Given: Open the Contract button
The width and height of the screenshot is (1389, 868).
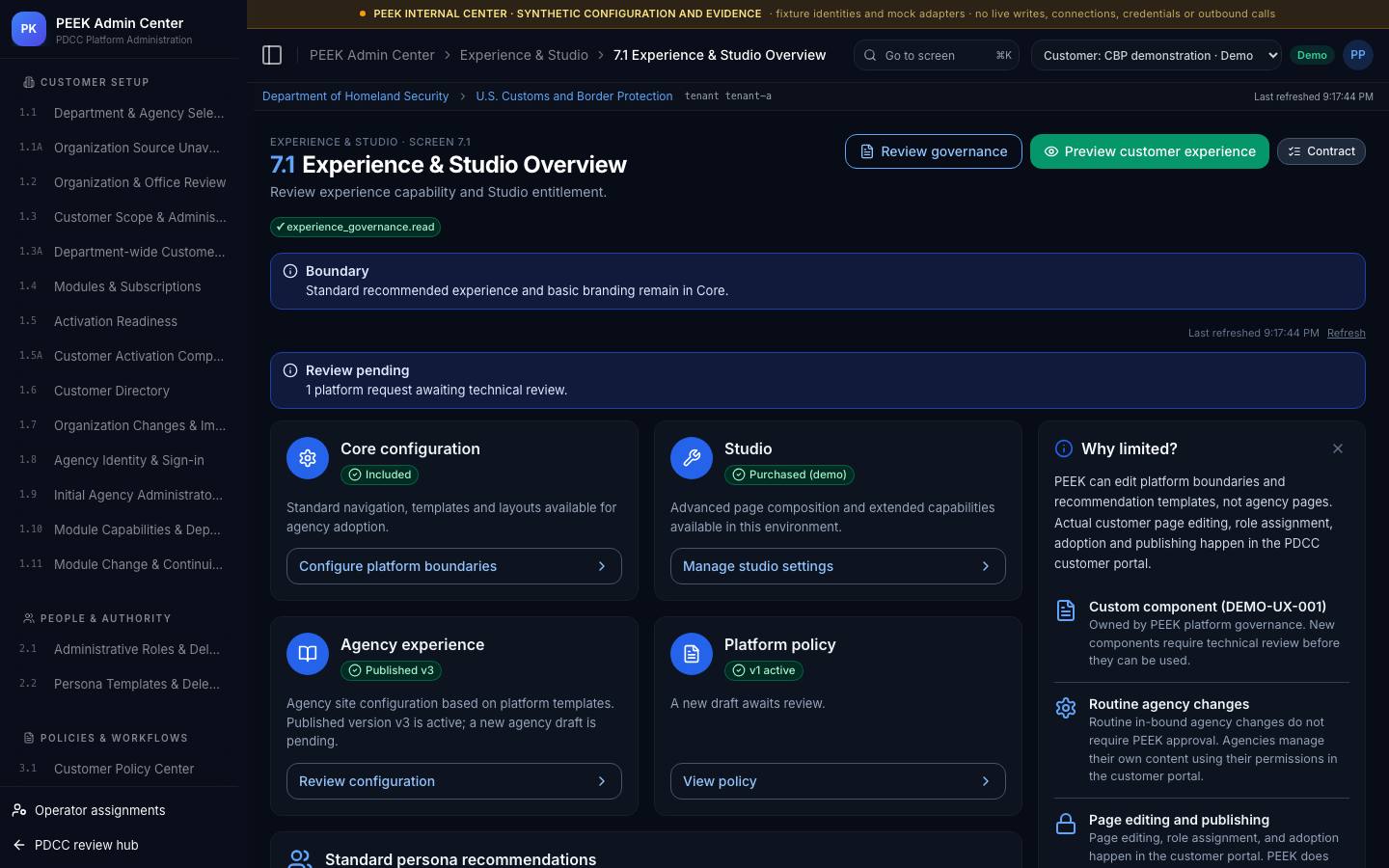Looking at the screenshot, I should (x=1321, y=151).
